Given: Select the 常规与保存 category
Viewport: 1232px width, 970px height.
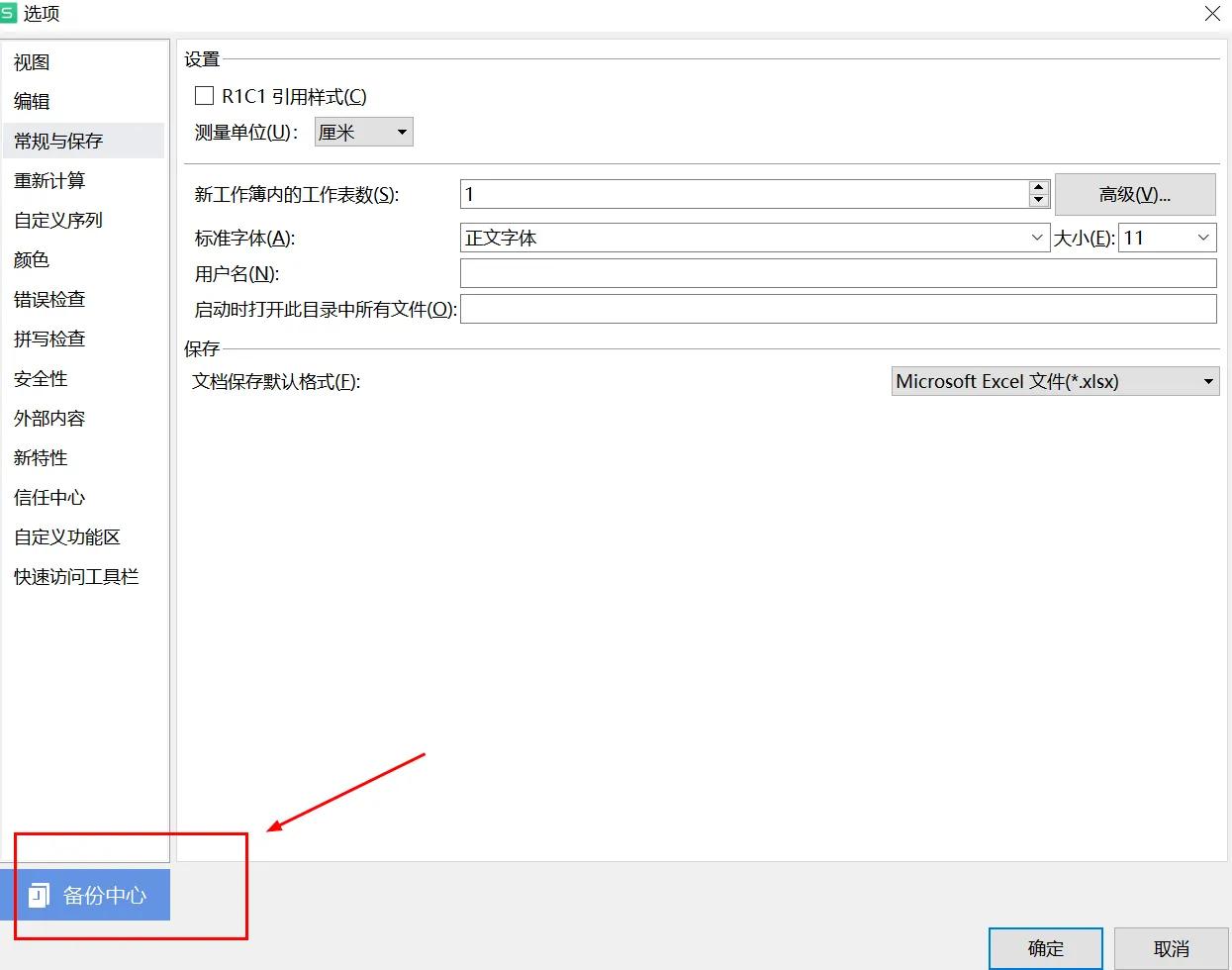Looking at the screenshot, I should pyautogui.click(x=84, y=141).
